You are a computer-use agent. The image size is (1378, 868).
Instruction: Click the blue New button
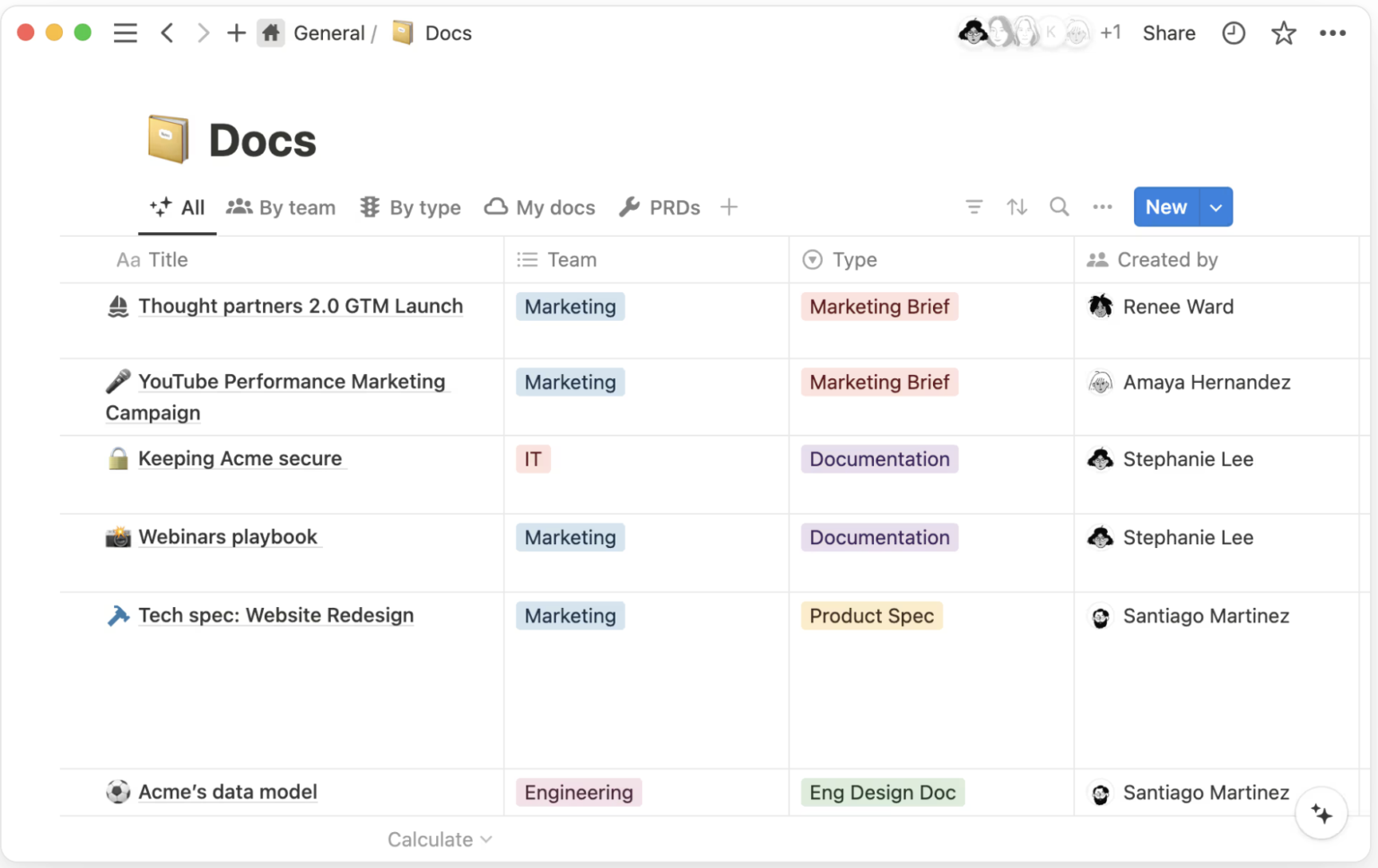(1164, 206)
